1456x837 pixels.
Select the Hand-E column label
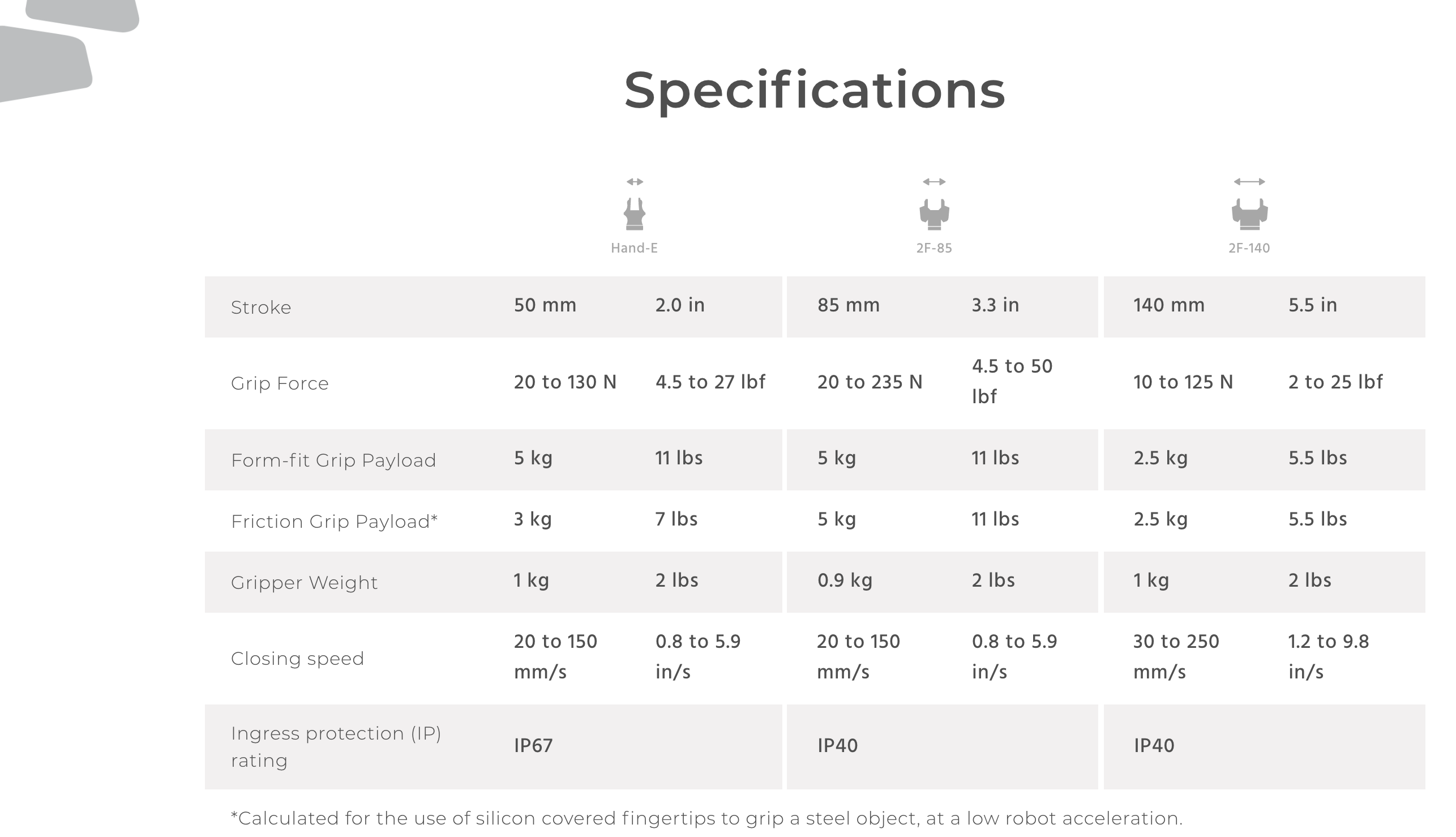[635, 249]
